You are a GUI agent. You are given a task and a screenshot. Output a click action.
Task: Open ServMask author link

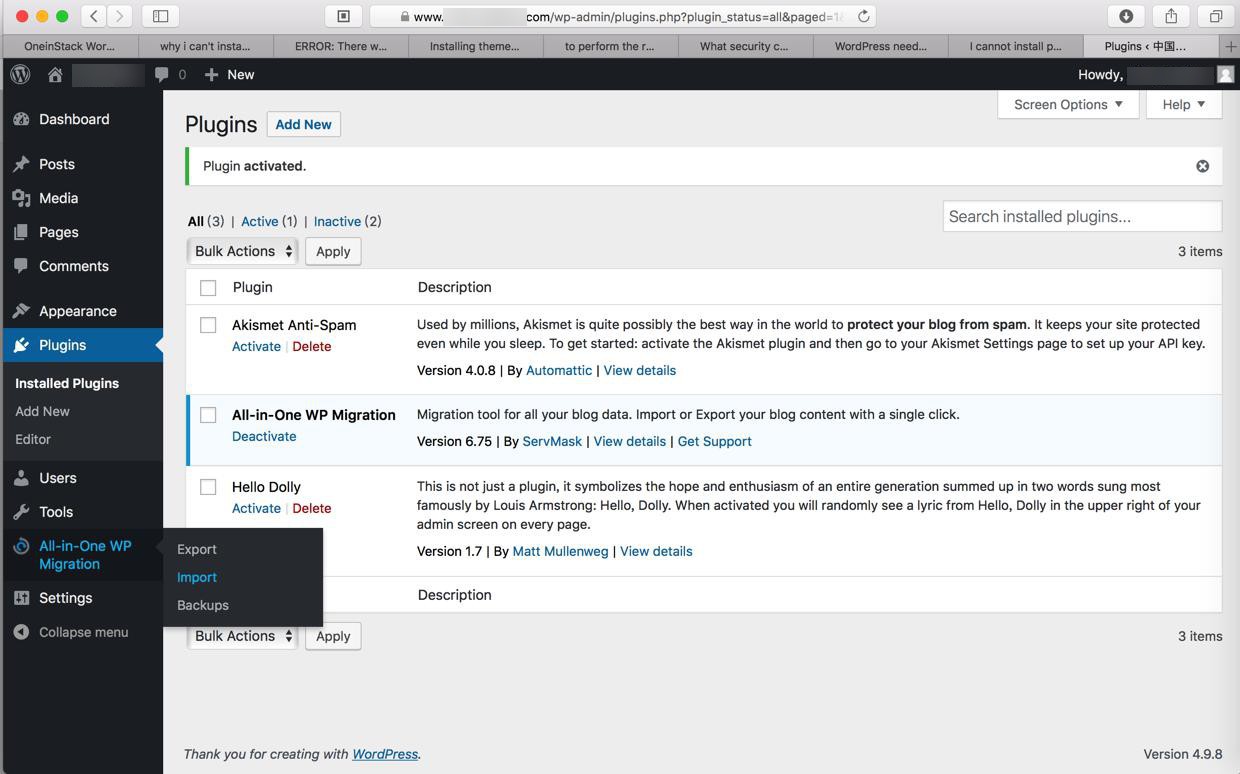point(552,441)
